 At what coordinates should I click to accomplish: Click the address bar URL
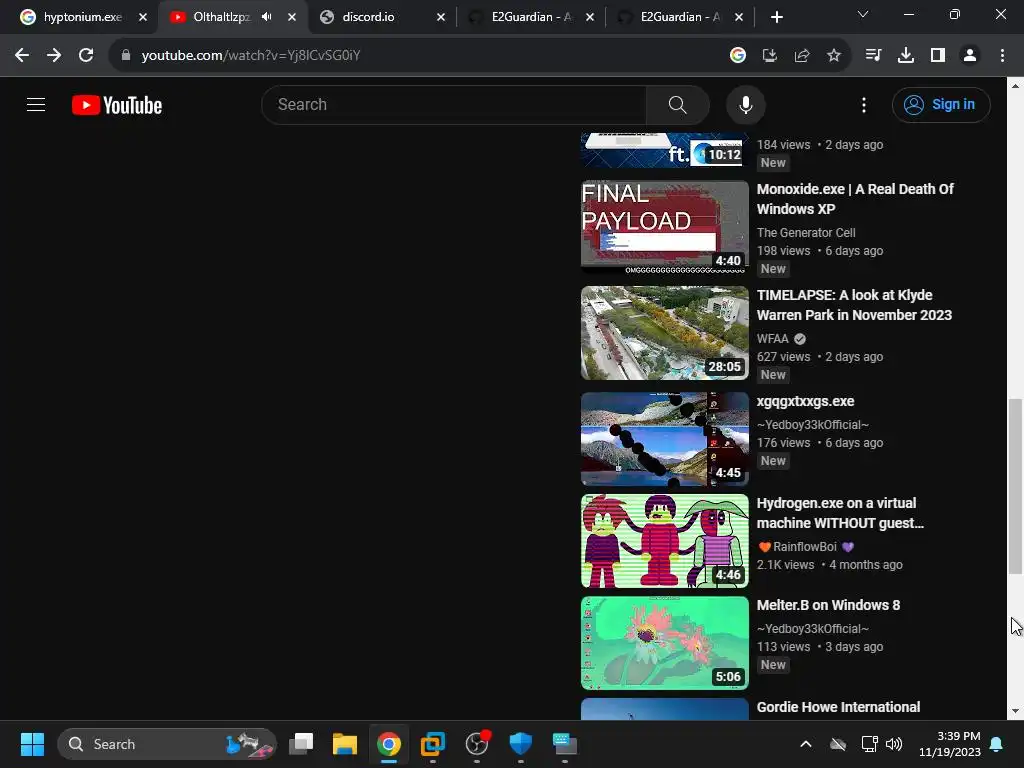click(251, 56)
